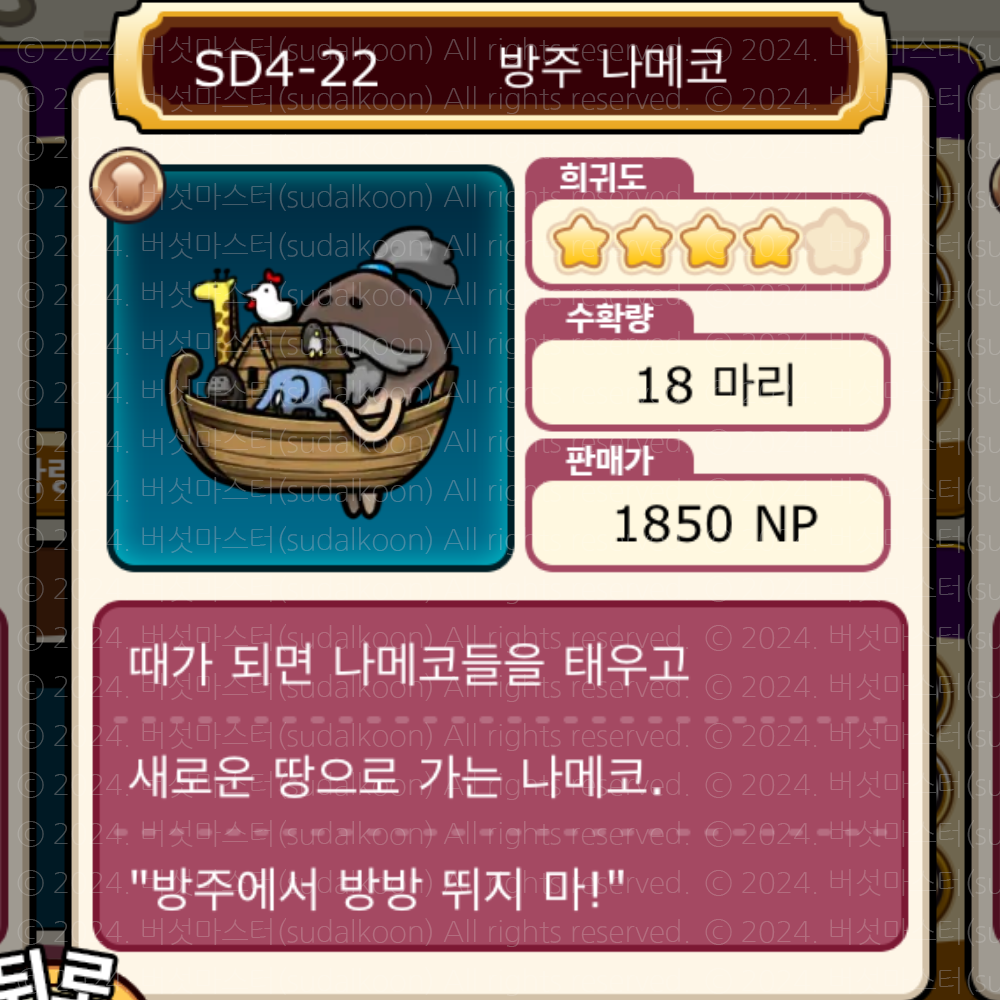Click the fourth gold rarity star

point(770,241)
